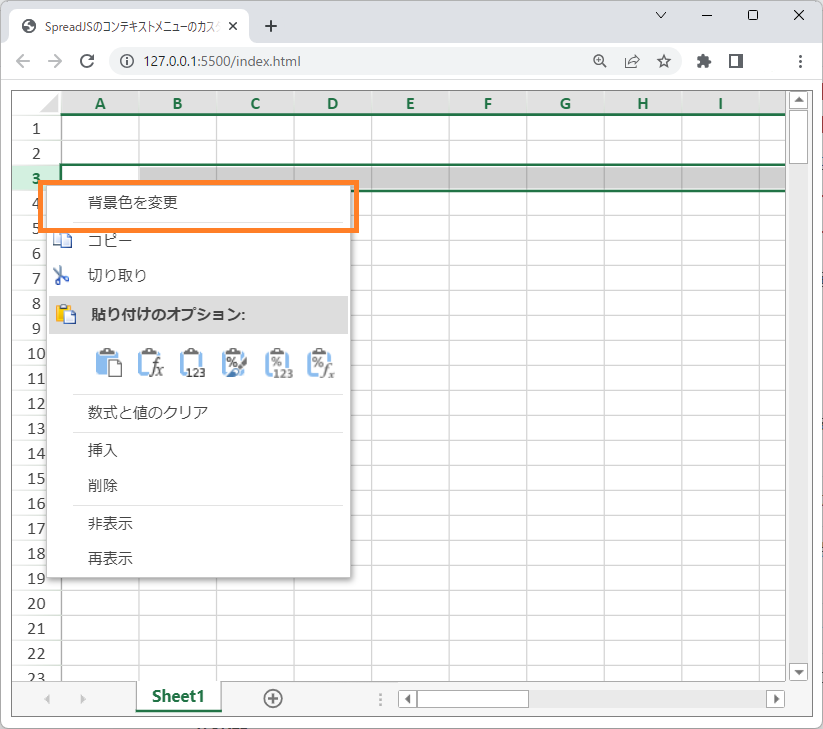Click previous sheet navigation arrow

(47, 699)
